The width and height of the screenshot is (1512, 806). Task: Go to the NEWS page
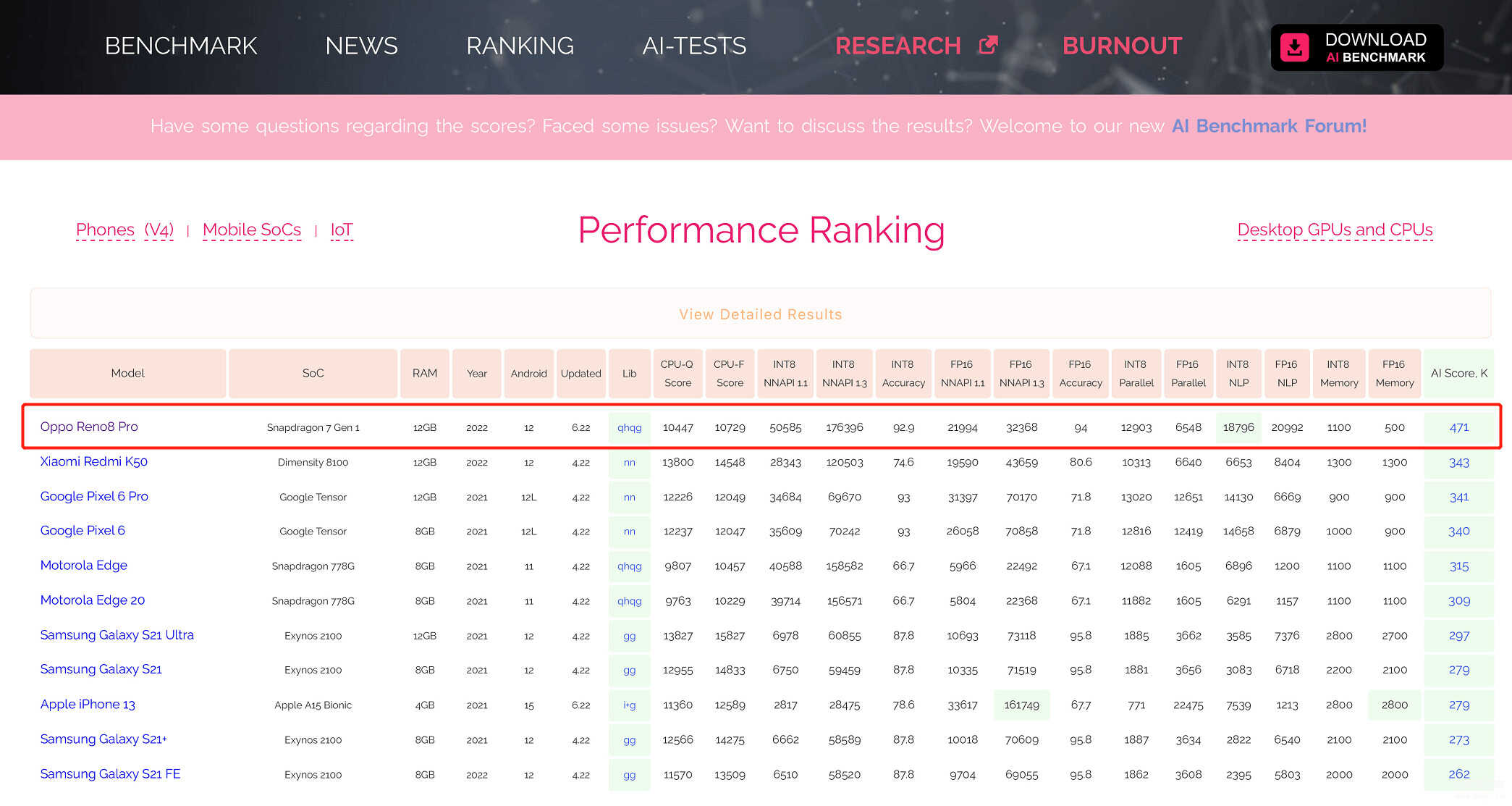tap(361, 46)
